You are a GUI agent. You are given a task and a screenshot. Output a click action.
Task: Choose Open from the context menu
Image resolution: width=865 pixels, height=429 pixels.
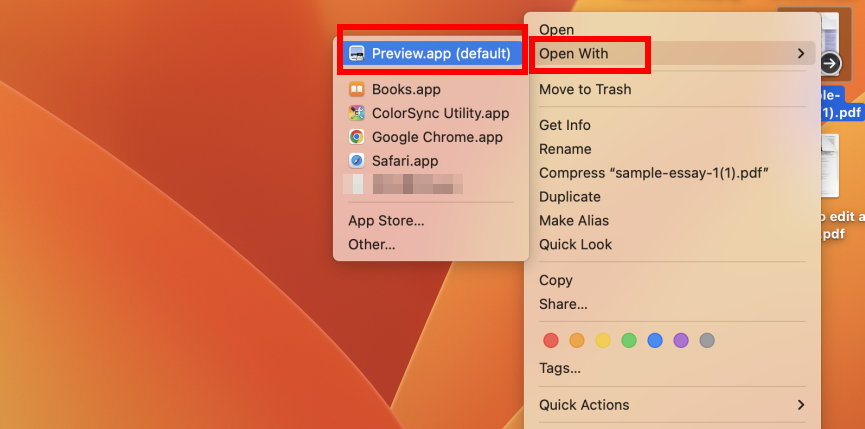pos(556,30)
